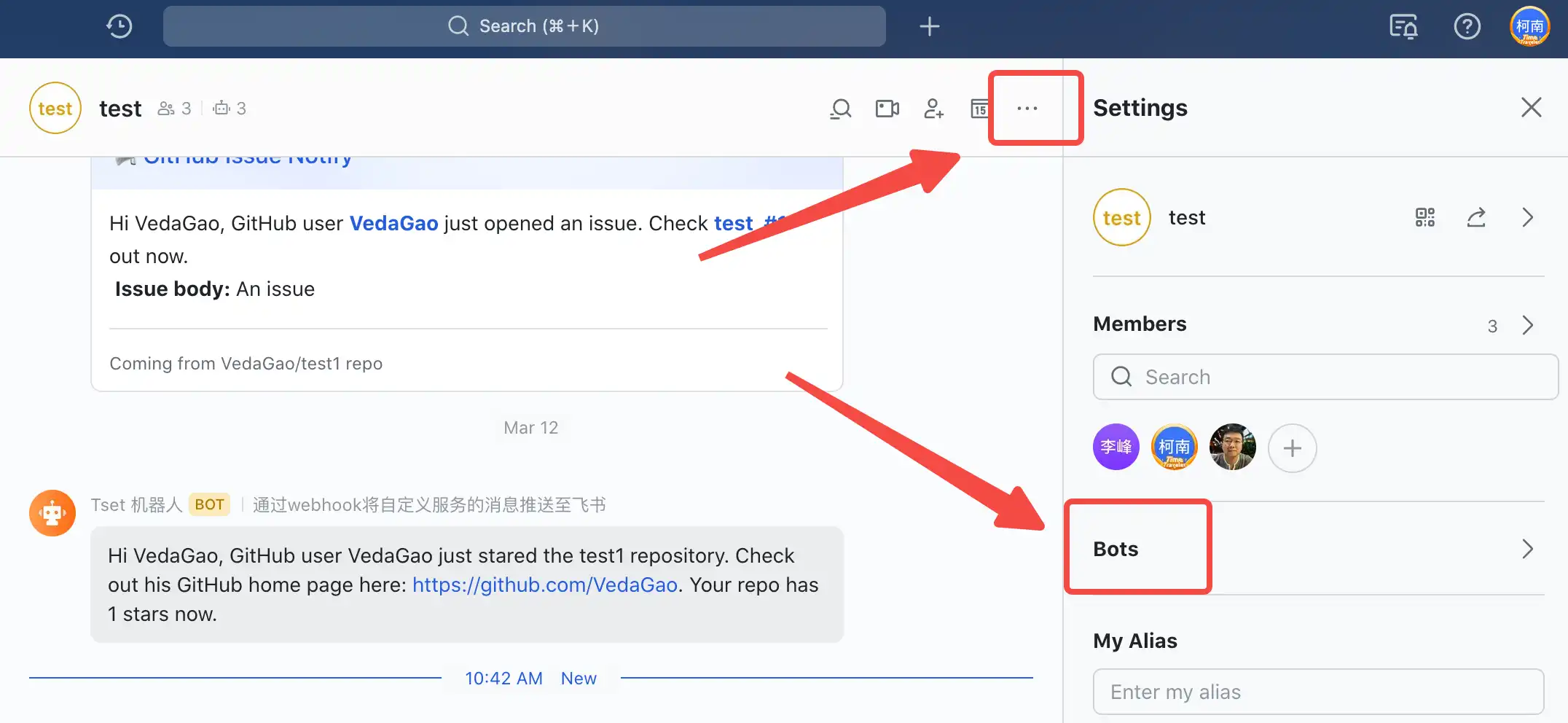1568x723 pixels.
Task: Click the plus icon beside search bar
Action: (929, 26)
